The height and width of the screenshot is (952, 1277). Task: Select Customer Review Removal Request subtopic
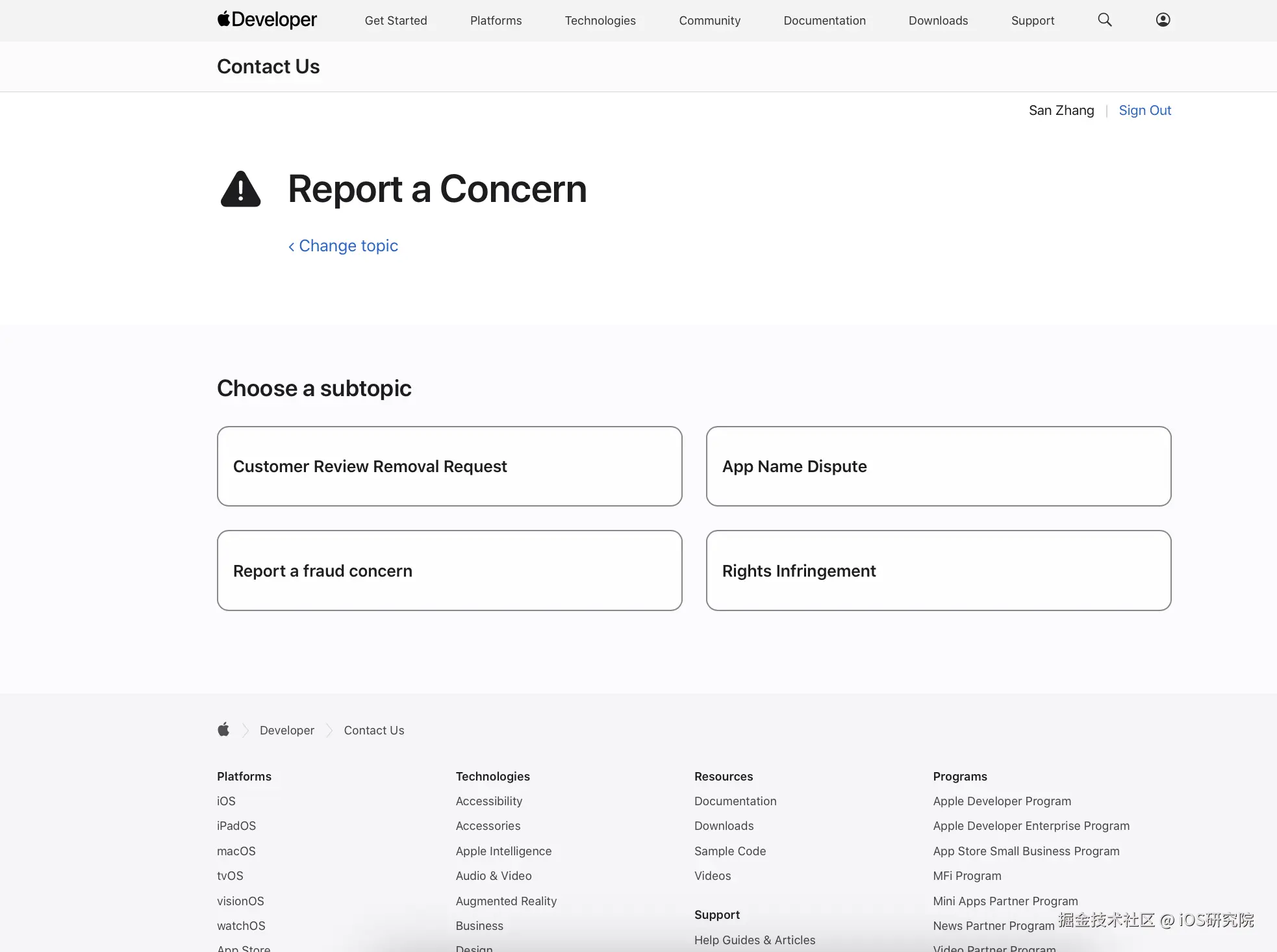tap(449, 466)
